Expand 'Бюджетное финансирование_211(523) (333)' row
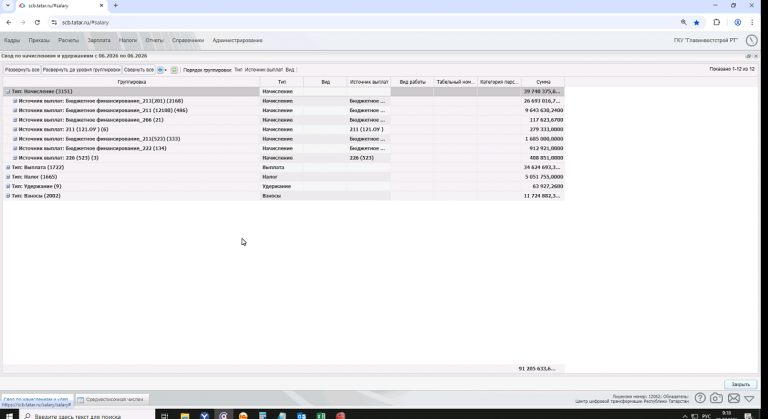Image resolution: width=768 pixels, height=419 pixels. point(15,139)
